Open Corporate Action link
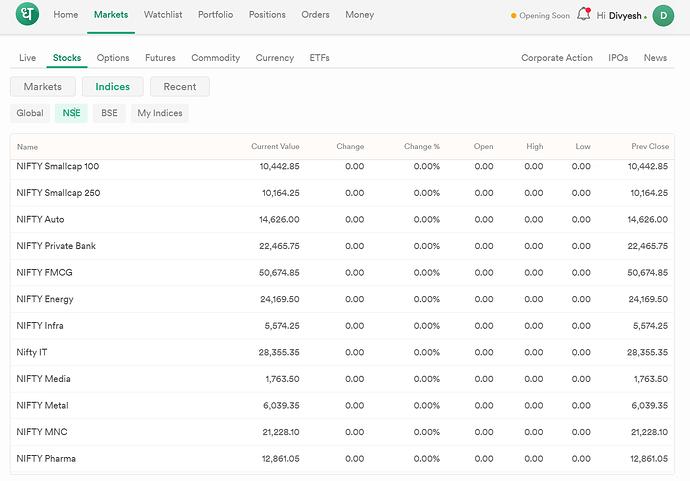 557,58
